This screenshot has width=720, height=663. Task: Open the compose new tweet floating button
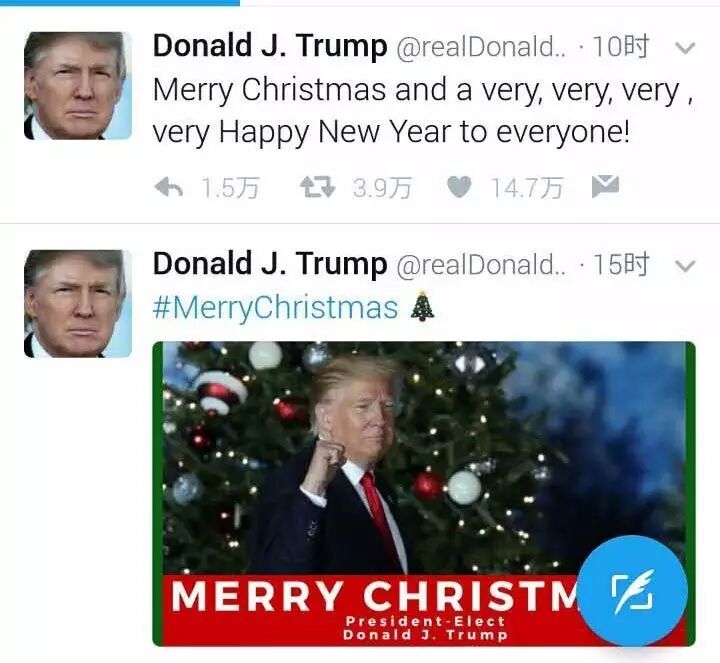(633, 590)
